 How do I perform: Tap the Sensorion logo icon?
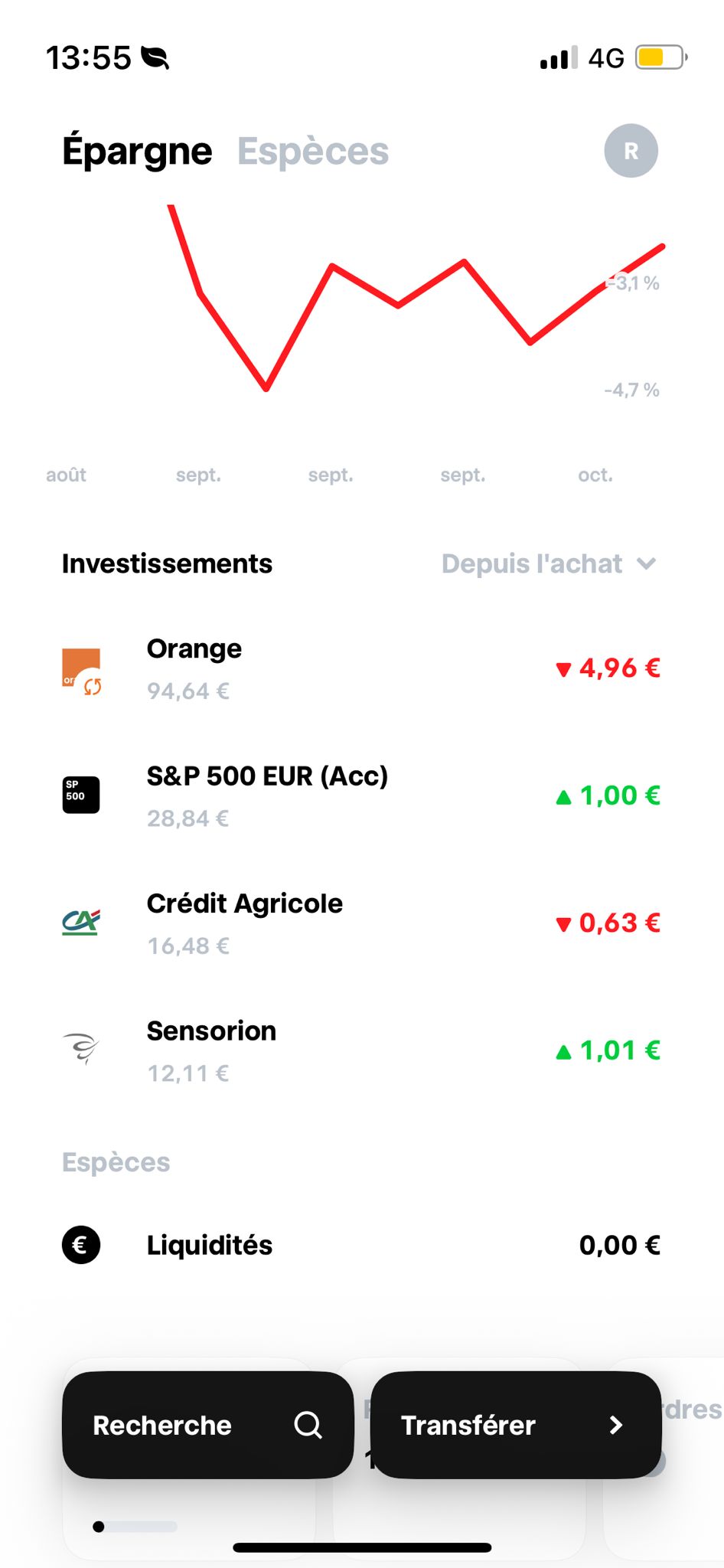81,1049
